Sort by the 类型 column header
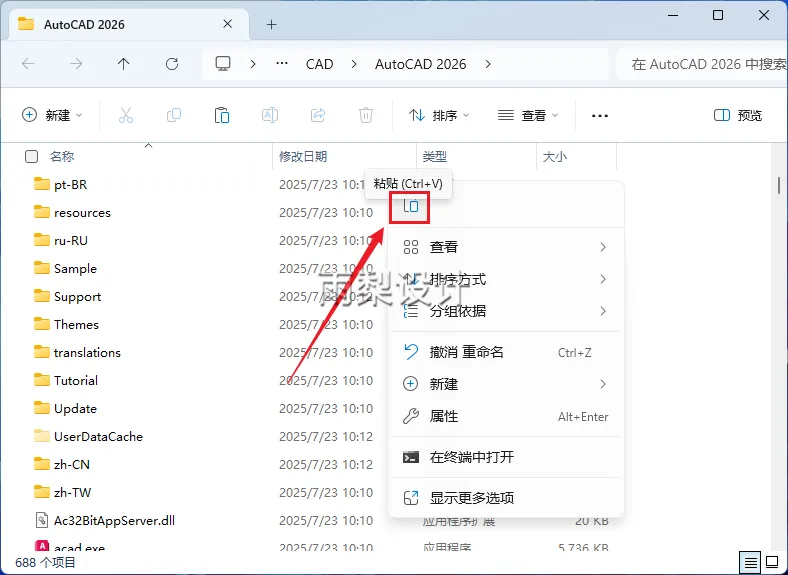The width and height of the screenshot is (788, 575). (435, 157)
